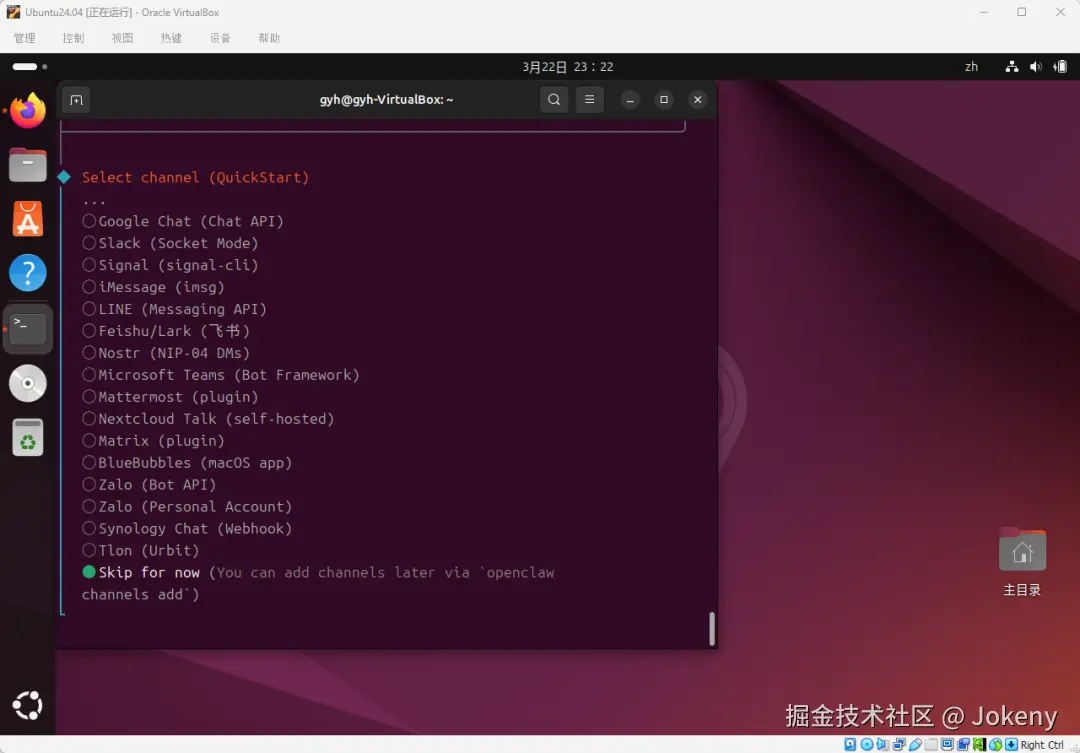Screen dimensions: 1080x753
Task: Open the 控制 menu in VirtualBox
Action: (74, 38)
